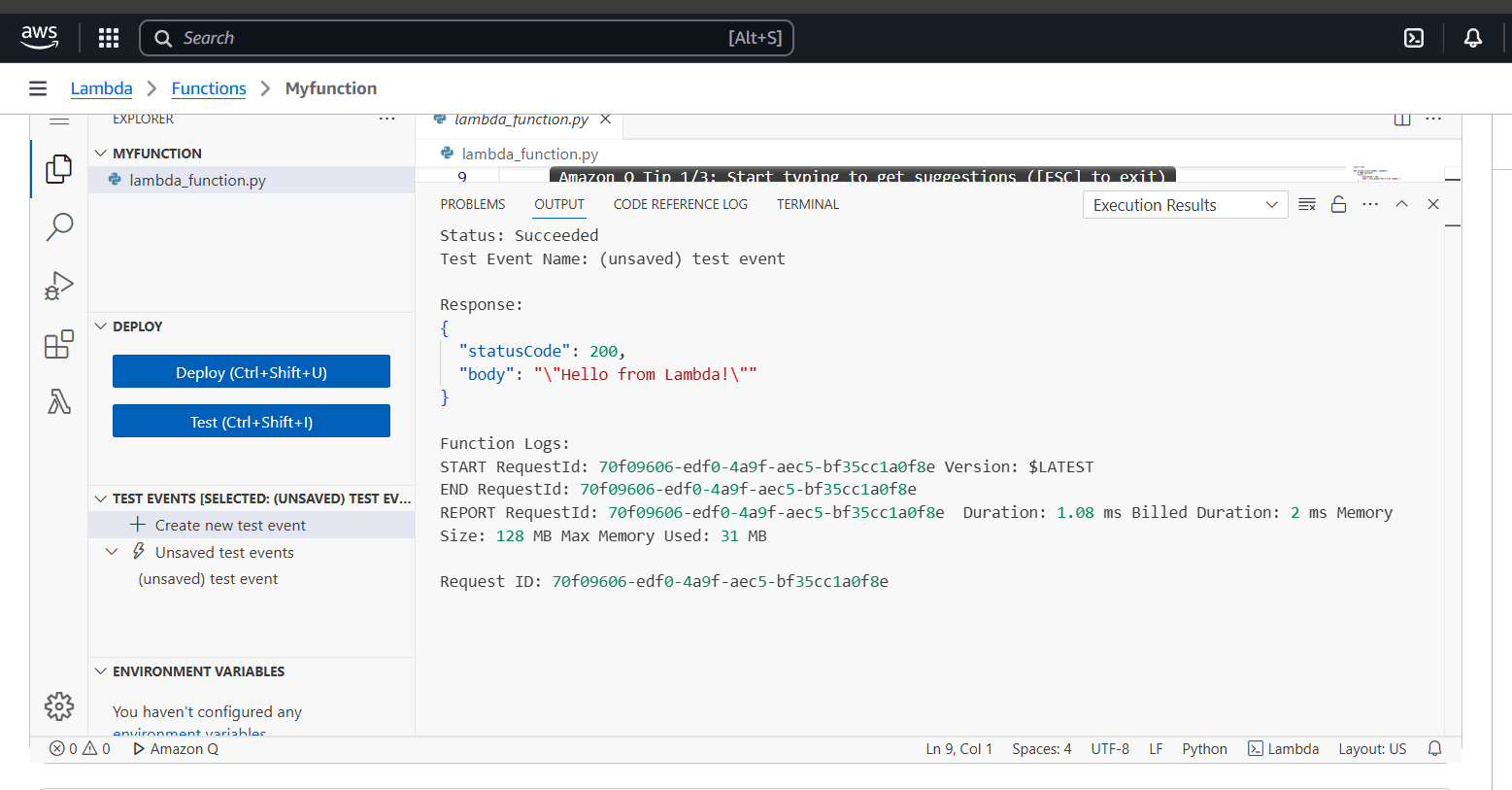Click the Layout: US status item
Viewport: 1512px width, 790px height.
point(1372,748)
